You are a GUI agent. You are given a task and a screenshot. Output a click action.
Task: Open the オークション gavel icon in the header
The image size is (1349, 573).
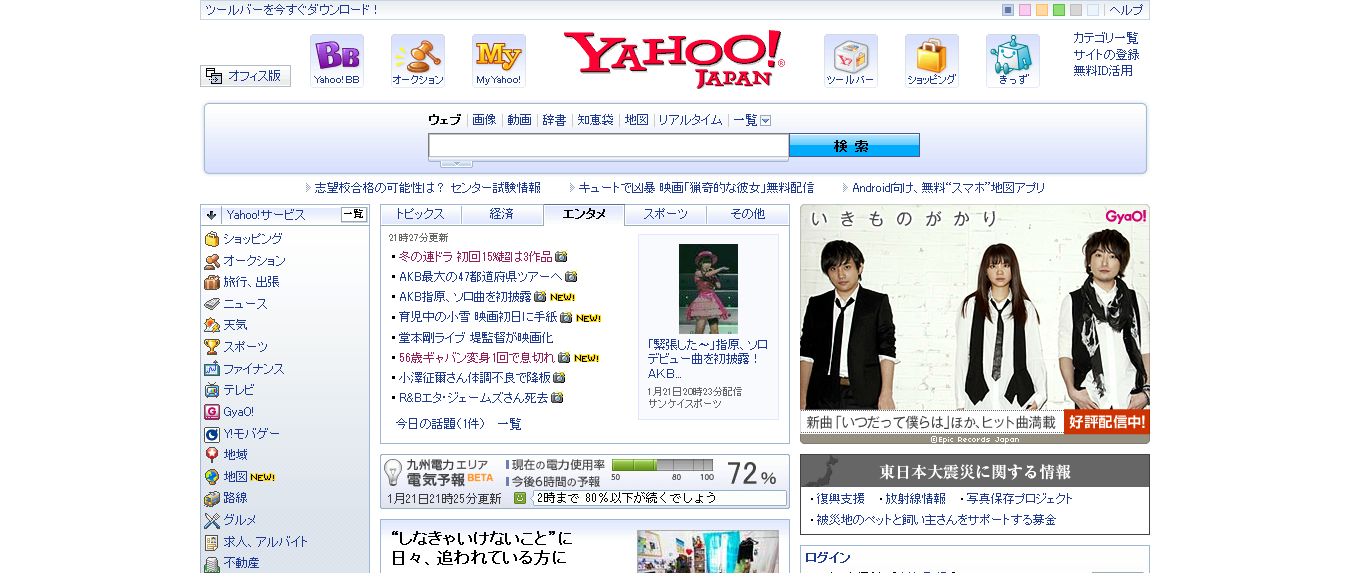pyautogui.click(x=418, y=61)
